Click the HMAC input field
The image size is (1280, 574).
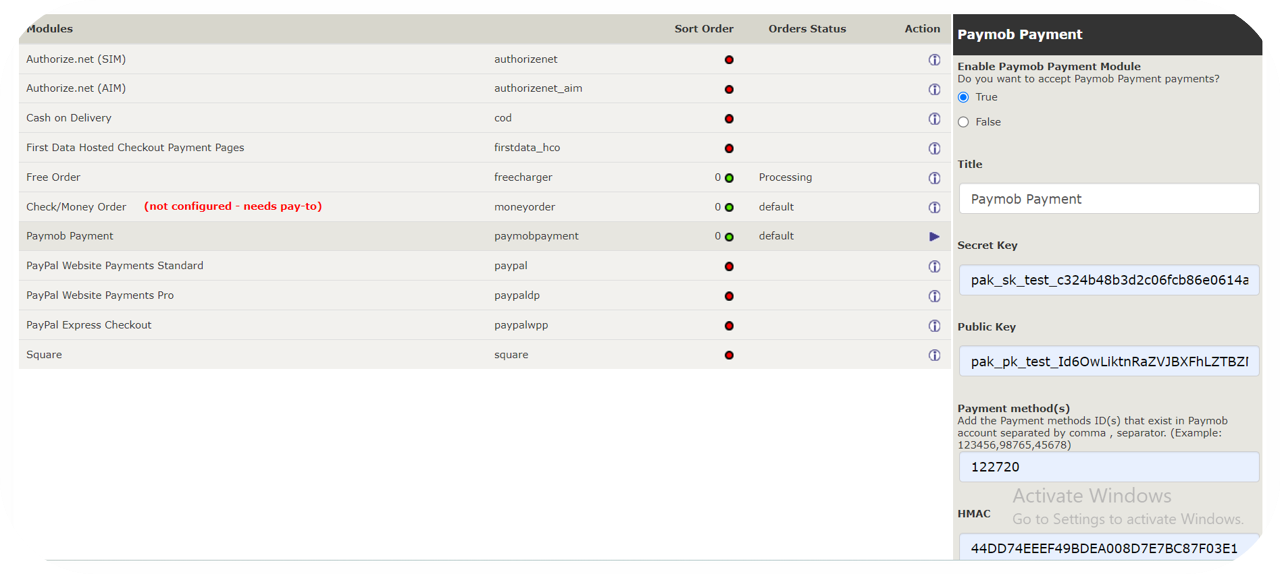pos(1108,548)
